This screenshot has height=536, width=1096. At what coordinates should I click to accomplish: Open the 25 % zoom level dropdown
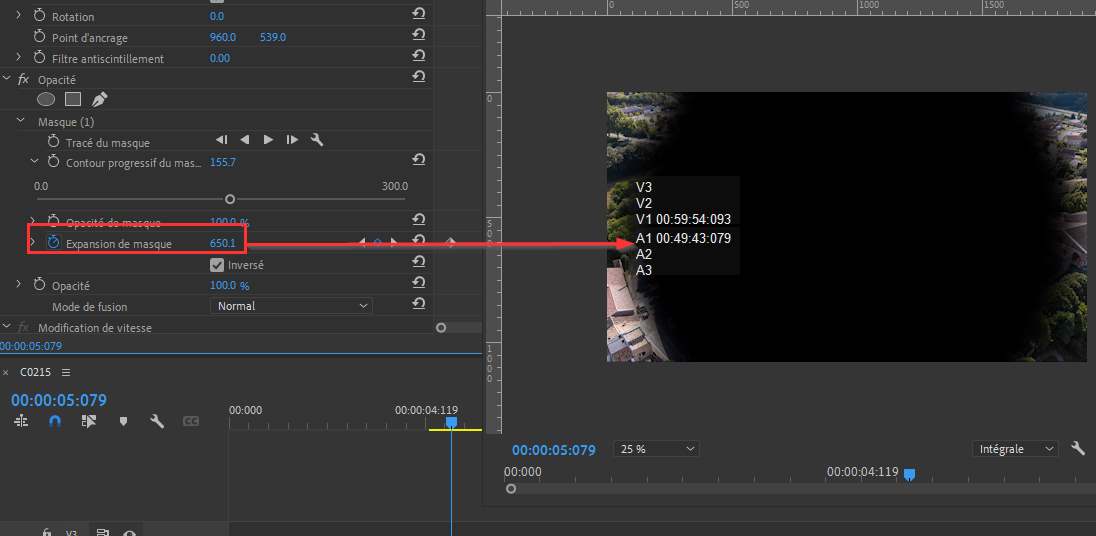point(656,449)
